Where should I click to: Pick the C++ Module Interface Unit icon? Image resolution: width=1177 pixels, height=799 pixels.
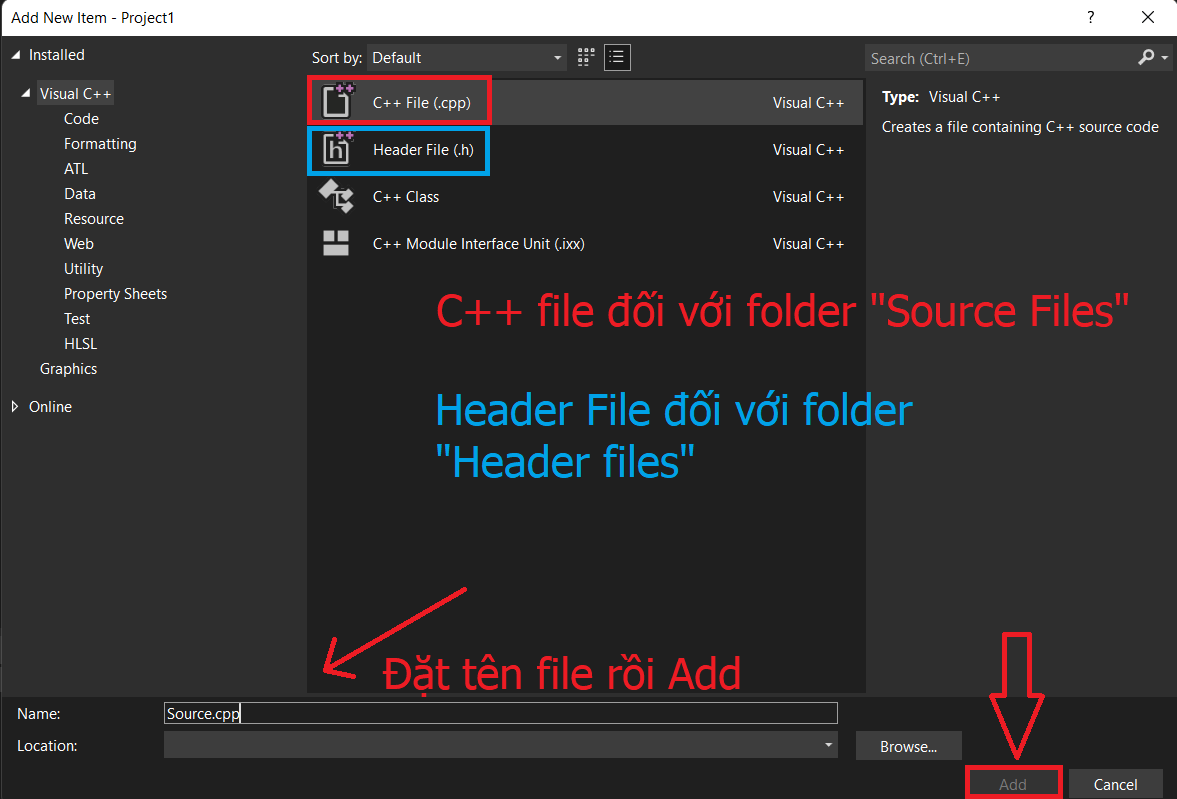pyautogui.click(x=336, y=243)
